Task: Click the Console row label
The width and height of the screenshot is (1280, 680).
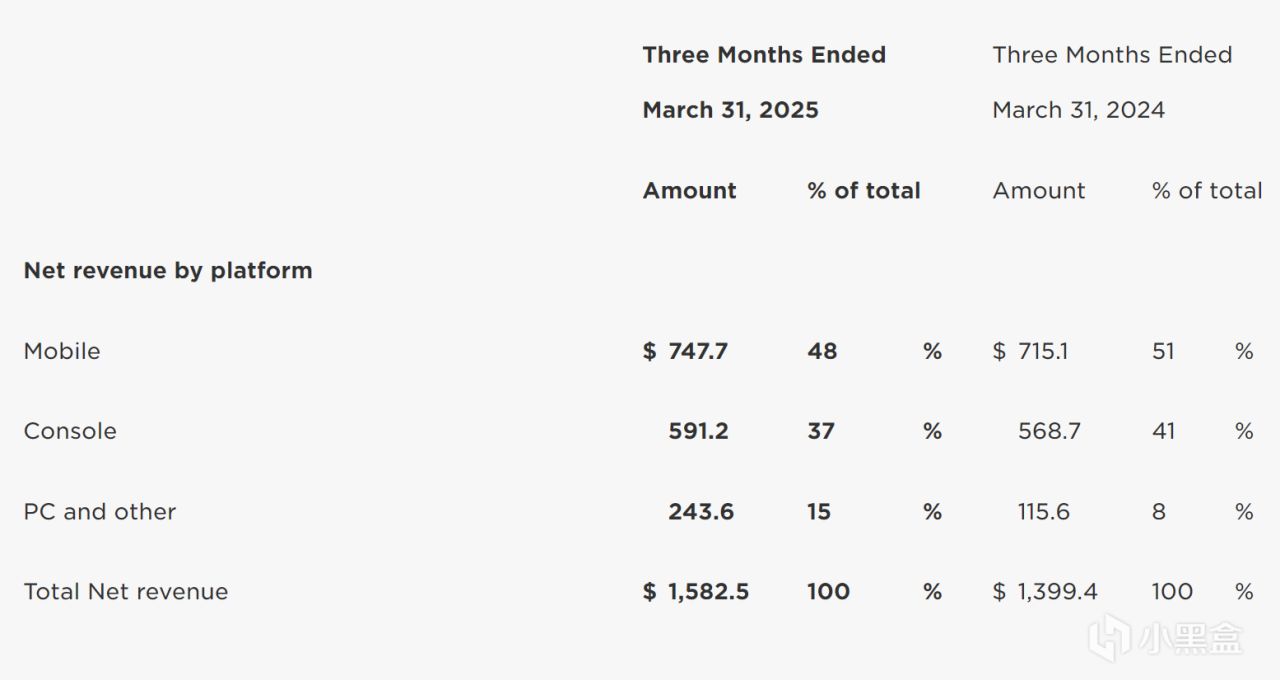Action: [70, 431]
